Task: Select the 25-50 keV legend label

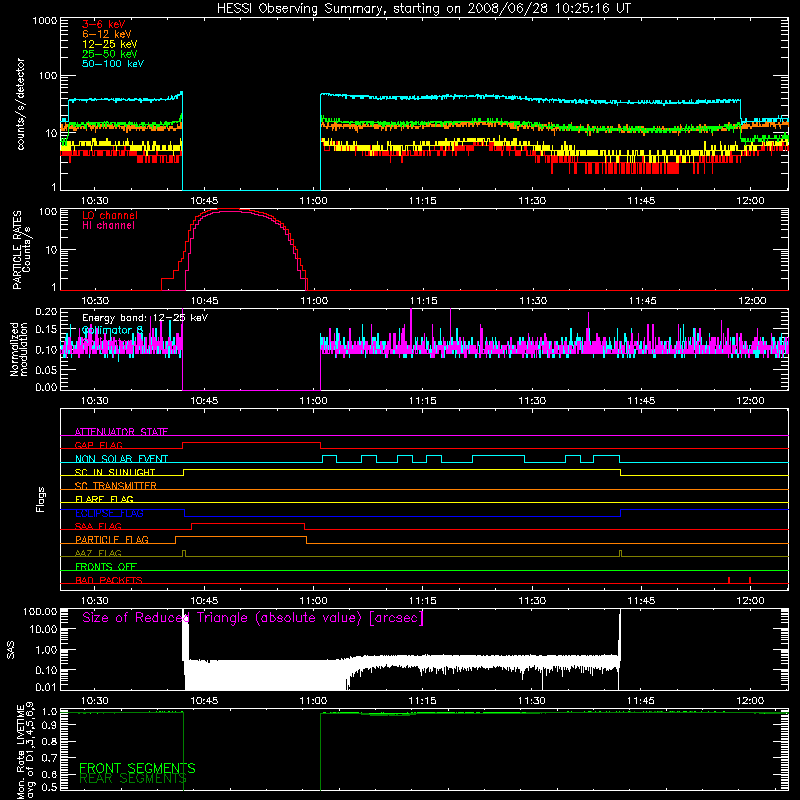Action: [110, 54]
